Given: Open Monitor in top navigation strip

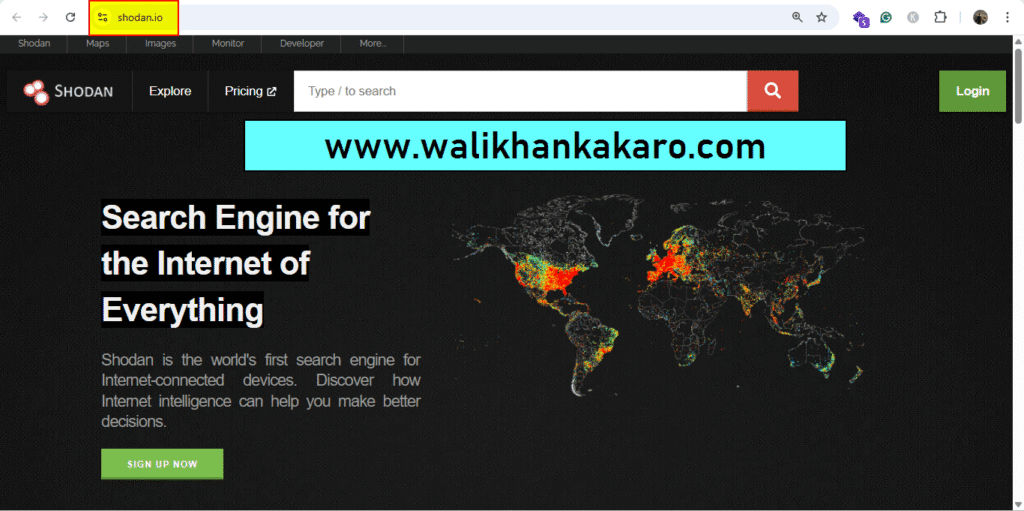Looking at the screenshot, I should coord(228,44).
